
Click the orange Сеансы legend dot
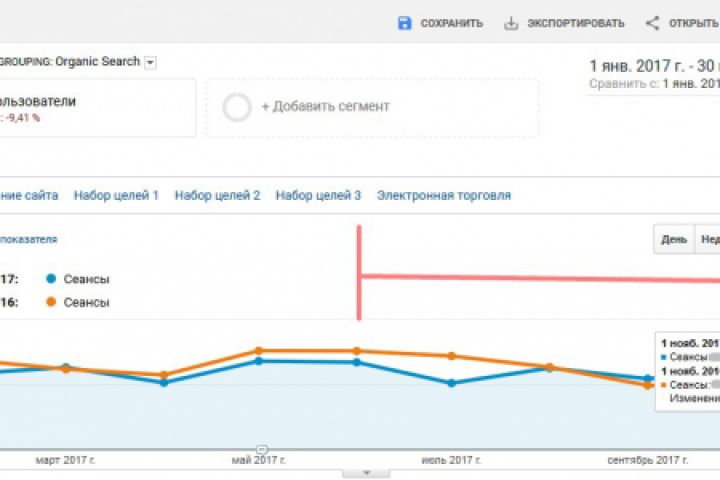[51, 302]
